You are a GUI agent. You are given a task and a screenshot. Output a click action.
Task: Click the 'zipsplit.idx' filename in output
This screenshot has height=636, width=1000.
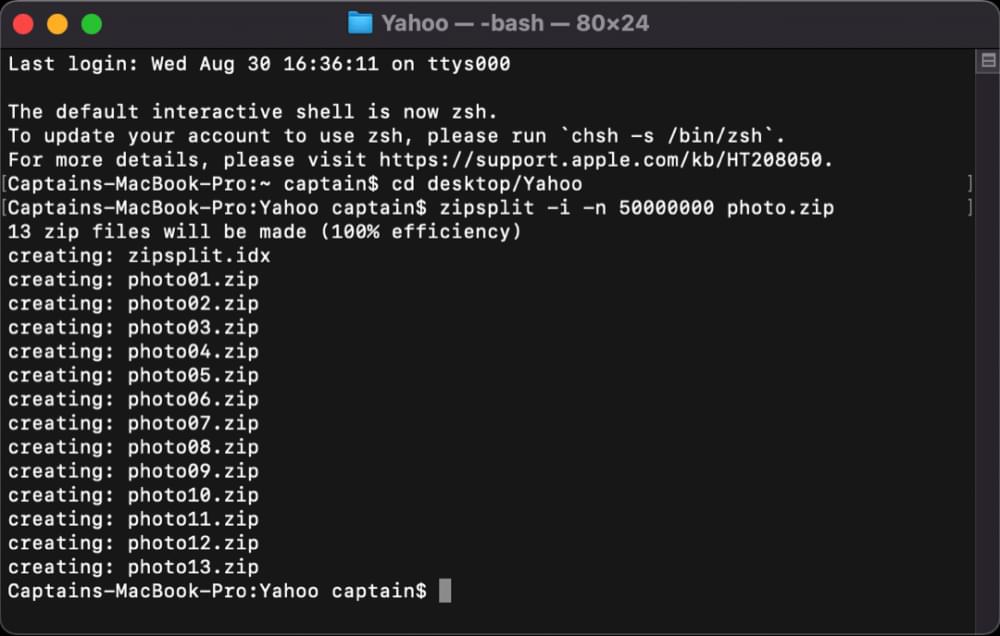(x=199, y=256)
